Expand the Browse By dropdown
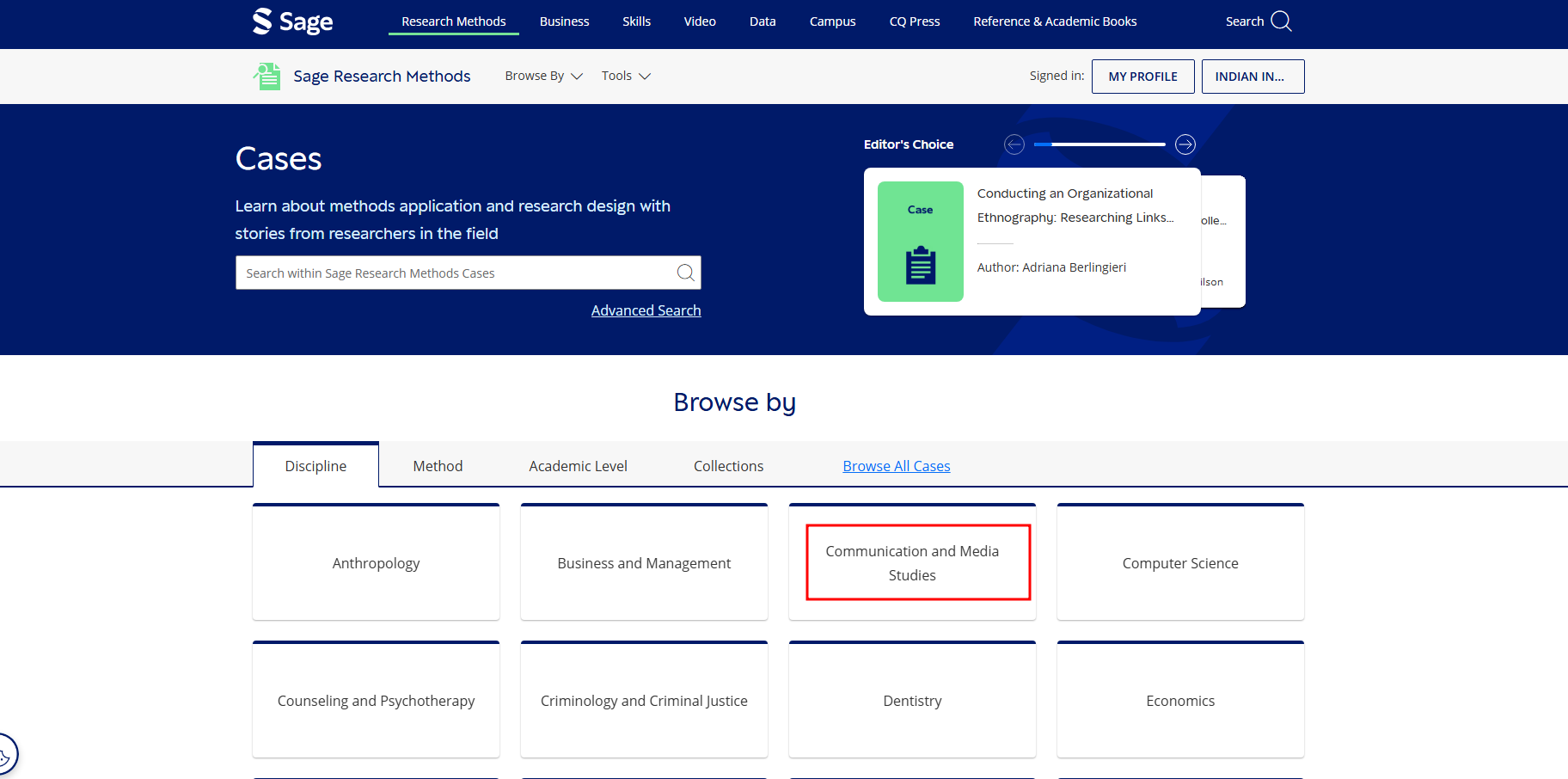Image resolution: width=1568 pixels, height=779 pixels. click(x=543, y=77)
